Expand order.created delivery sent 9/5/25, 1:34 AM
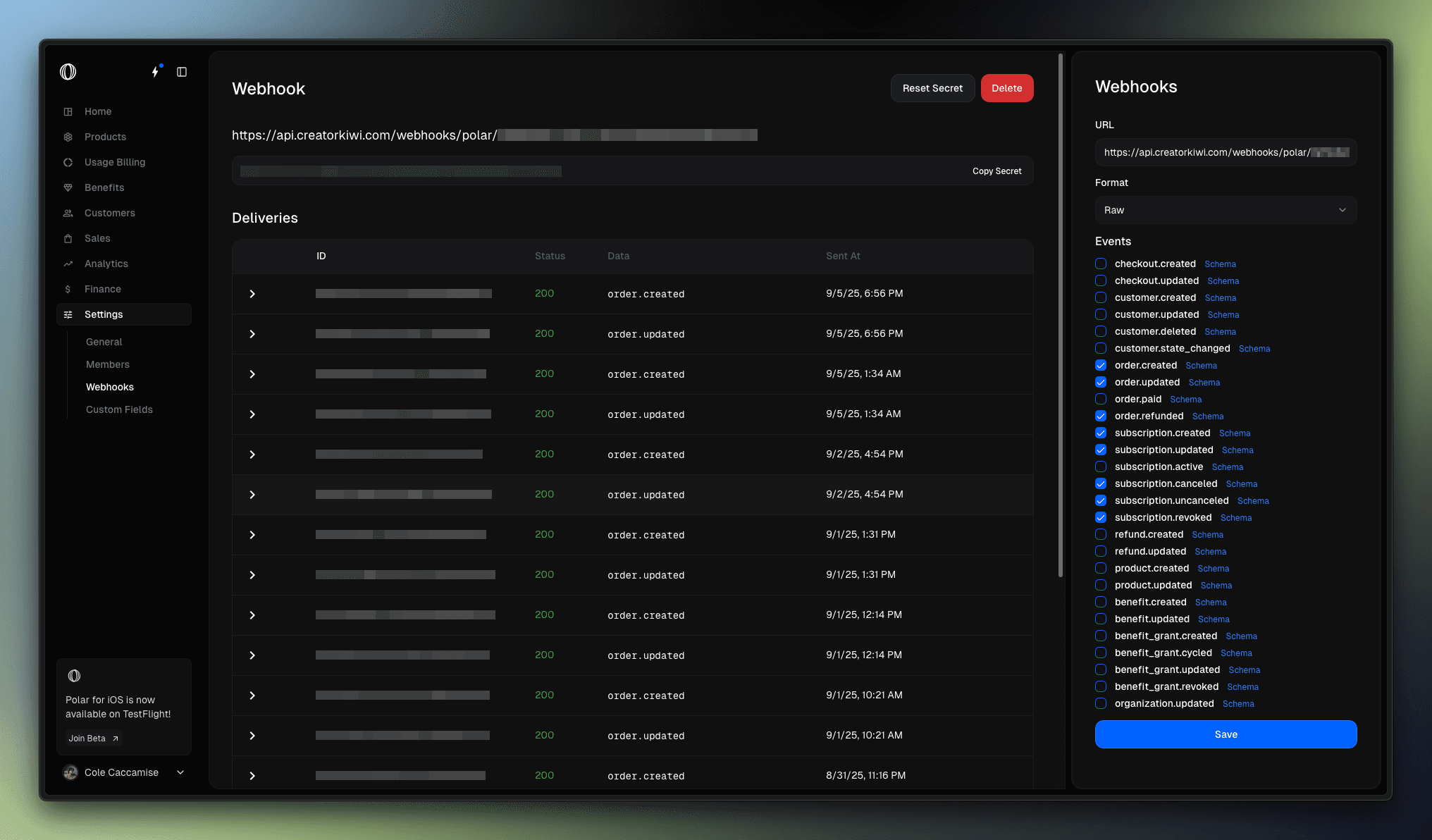1432x840 pixels. pyautogui.click(x=252, y=374)
